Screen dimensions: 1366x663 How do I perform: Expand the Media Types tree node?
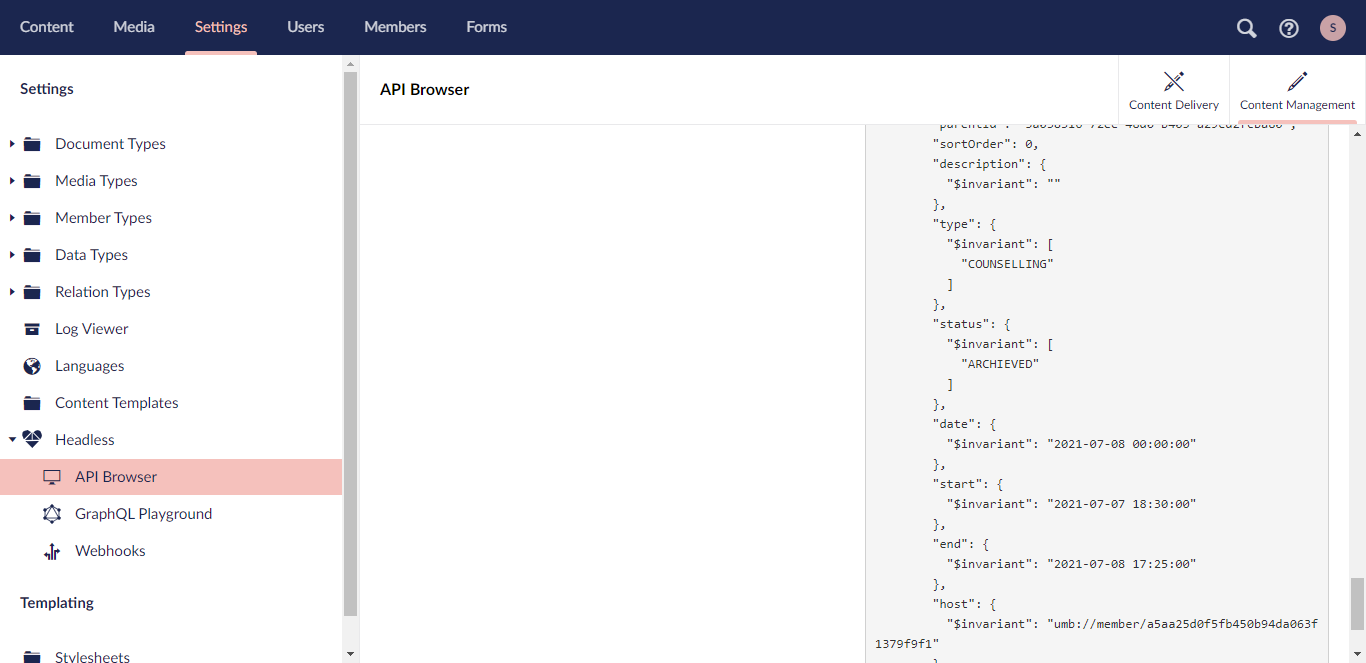pyautogui.click(x=12, y=181)
